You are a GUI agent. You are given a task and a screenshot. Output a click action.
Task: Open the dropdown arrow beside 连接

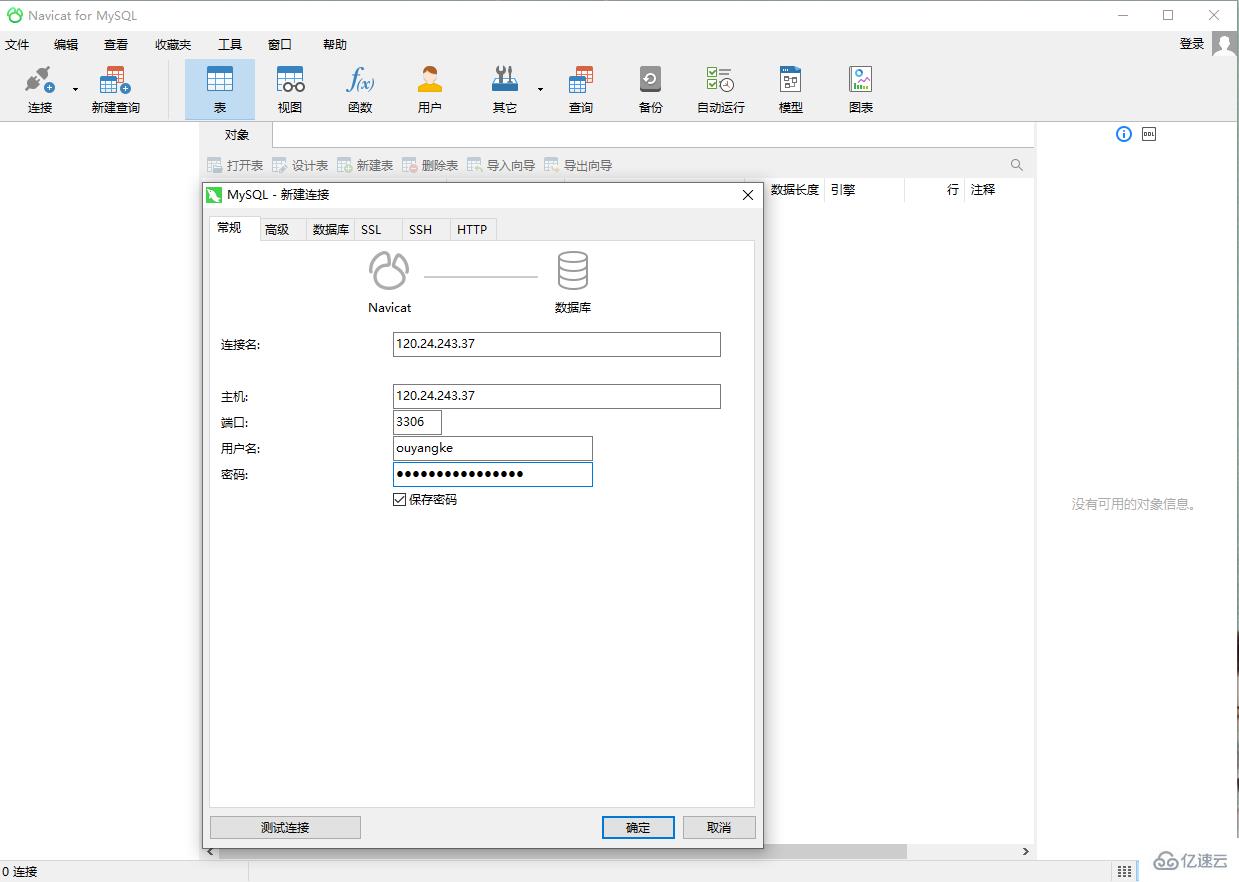pos(75,90)
